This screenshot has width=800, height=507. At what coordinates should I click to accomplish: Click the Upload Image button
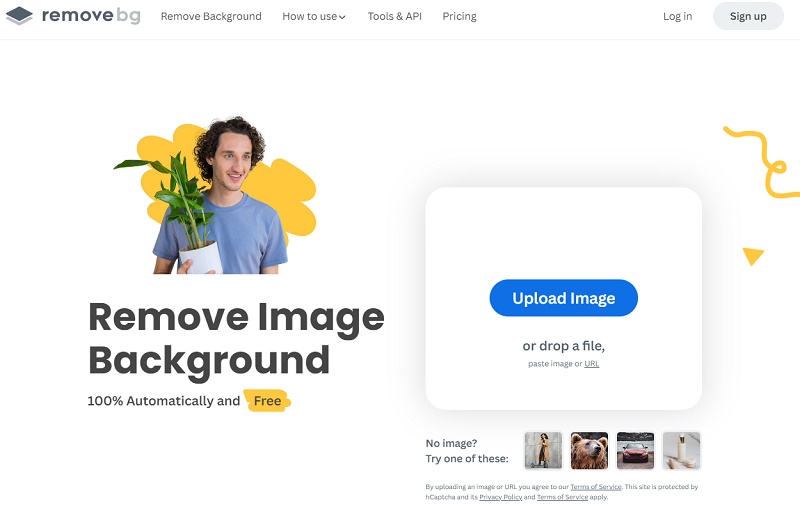563,298
